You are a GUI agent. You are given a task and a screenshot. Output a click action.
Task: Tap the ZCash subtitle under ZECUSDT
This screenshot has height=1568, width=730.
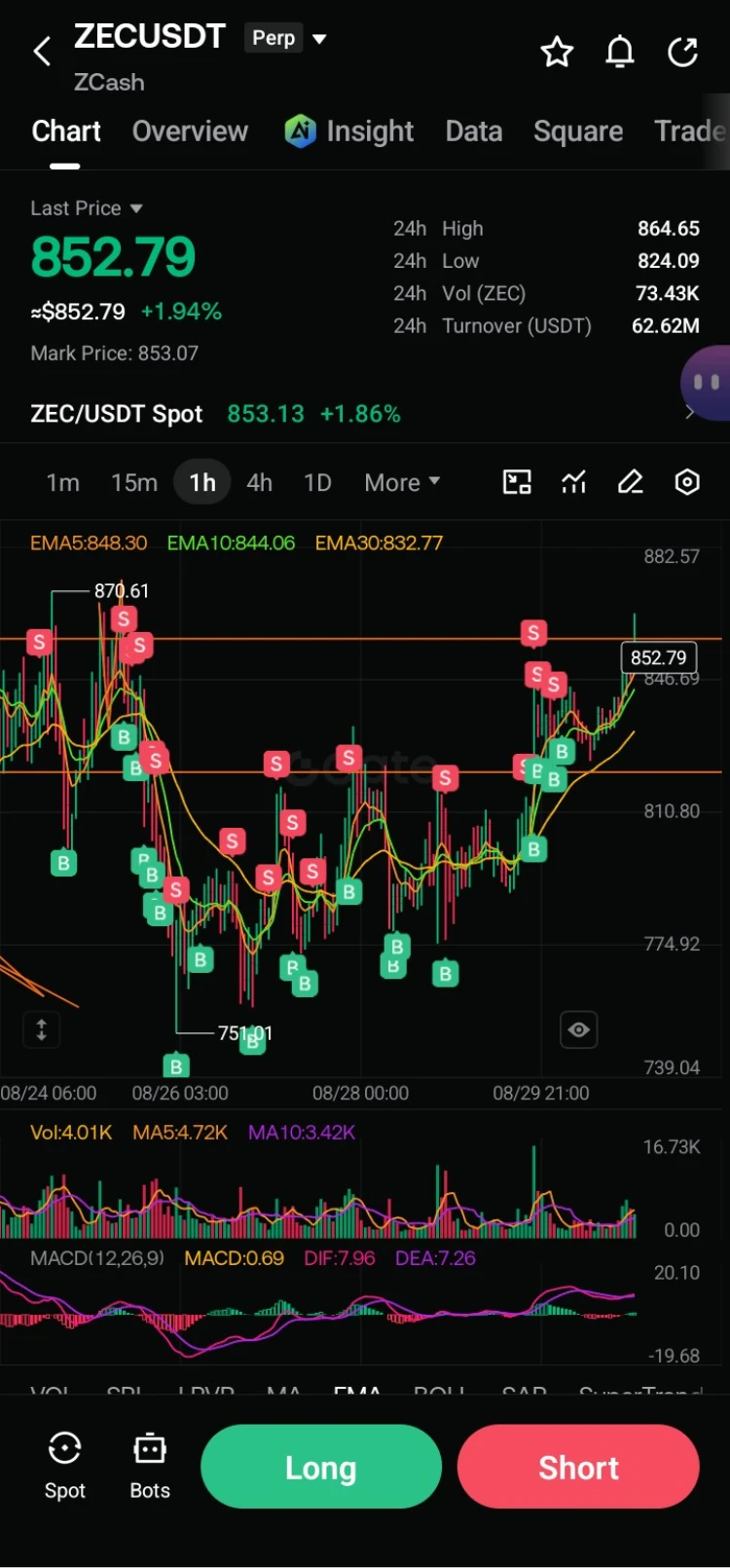point(109,82)
